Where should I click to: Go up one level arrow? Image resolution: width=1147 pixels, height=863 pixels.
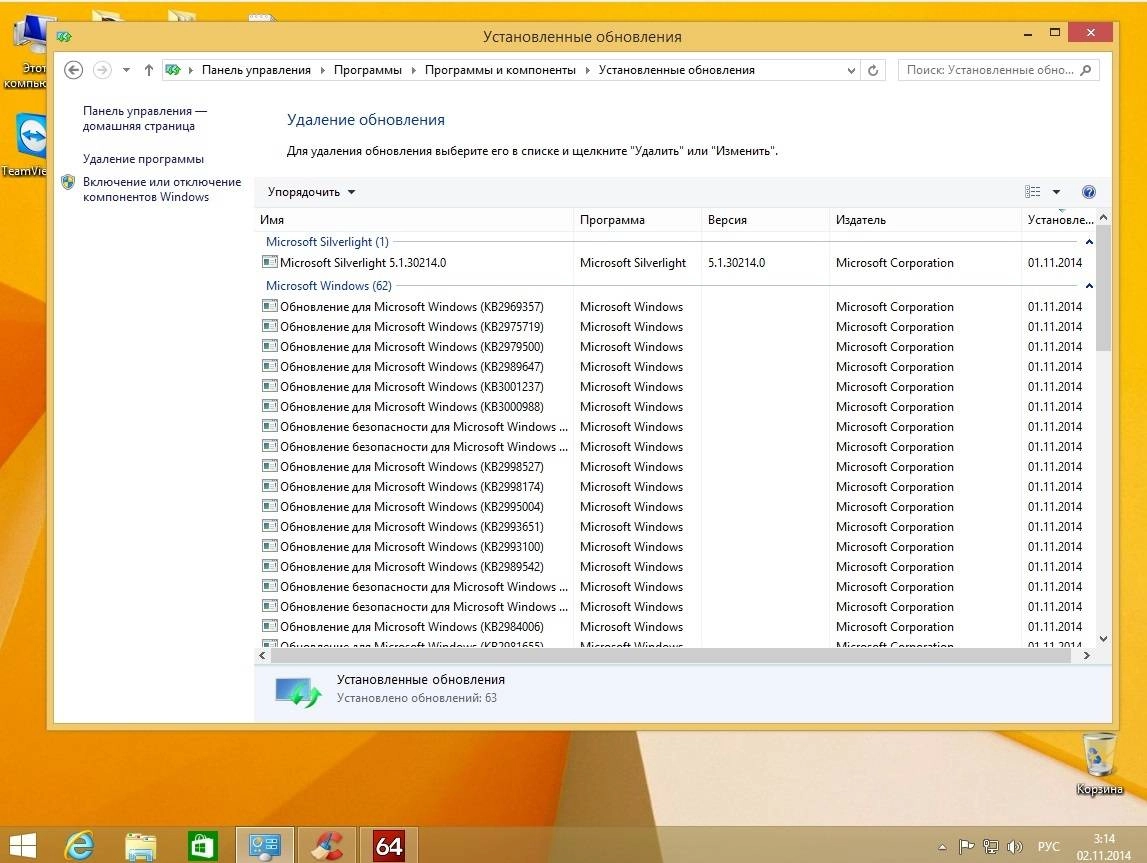148,70
